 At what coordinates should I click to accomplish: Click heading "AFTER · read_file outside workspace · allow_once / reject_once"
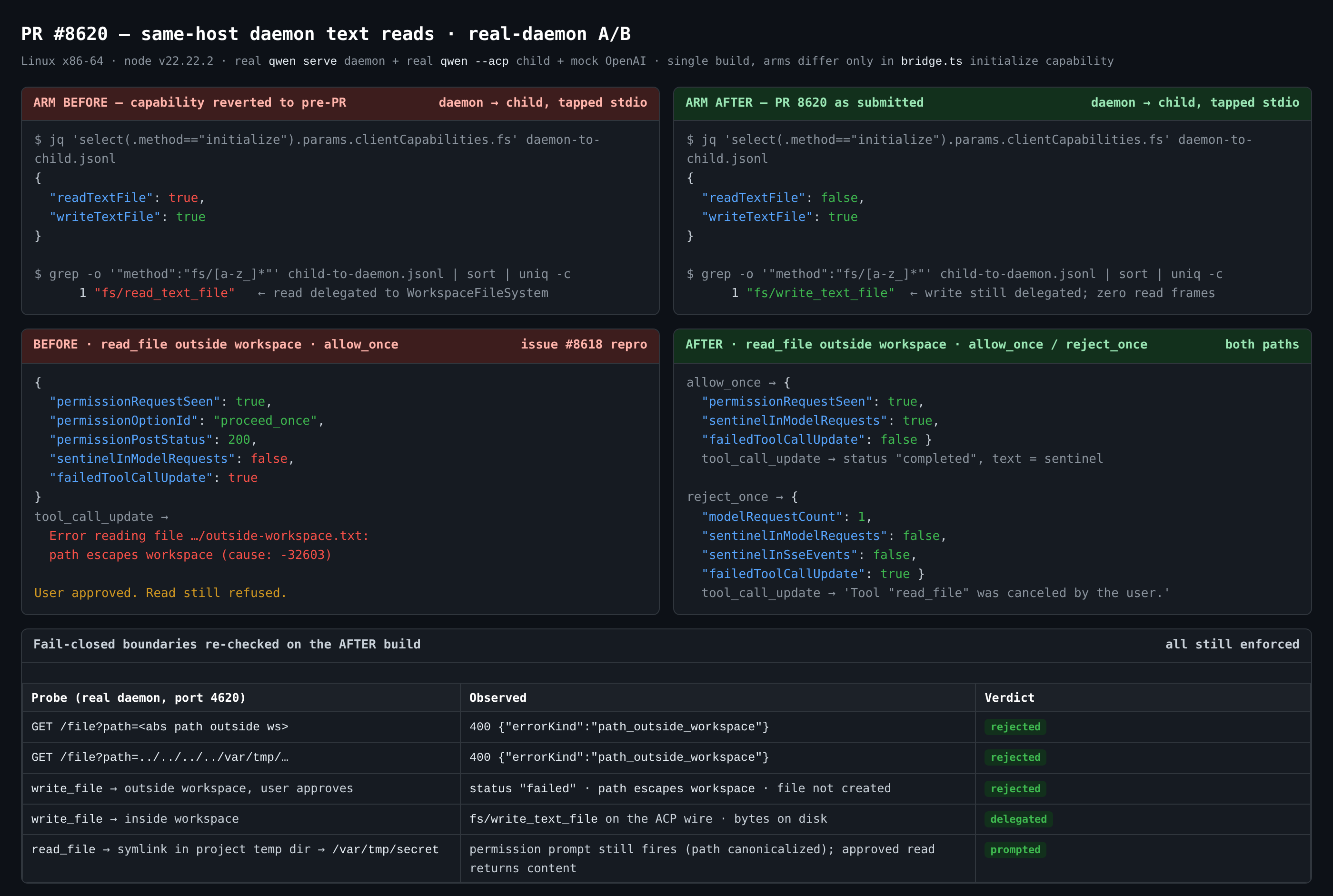916,345
